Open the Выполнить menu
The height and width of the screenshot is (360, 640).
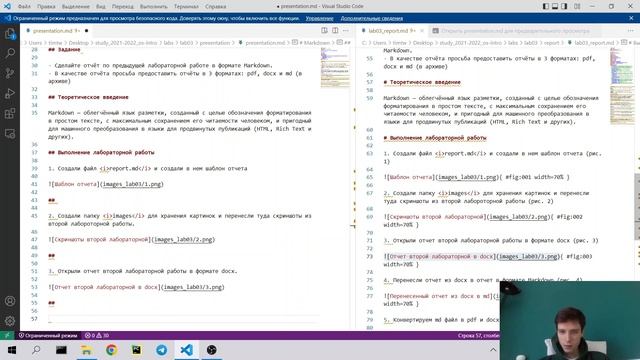[x=153, y=7]
